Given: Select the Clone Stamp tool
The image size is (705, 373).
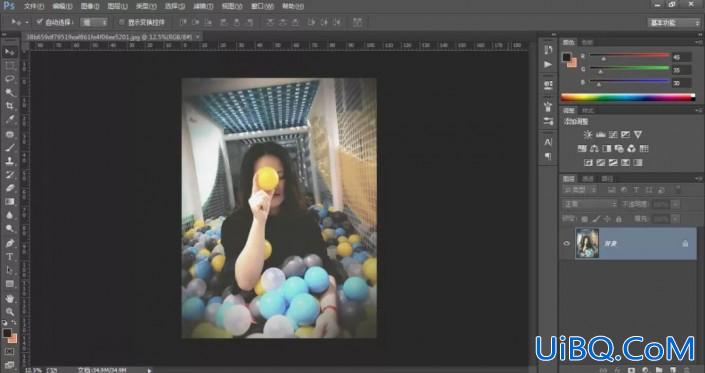Looking at the screenshot, I should coord(9,161).
